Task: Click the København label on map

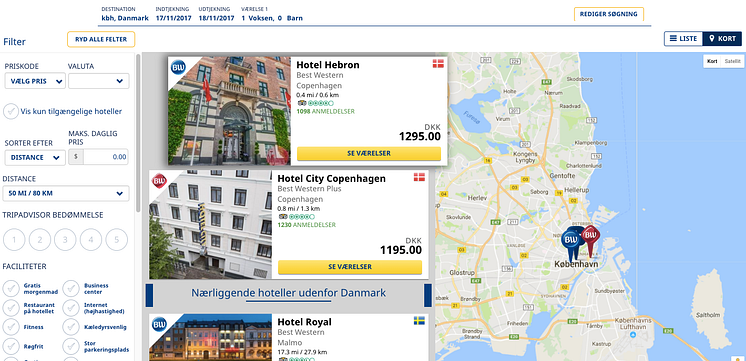Action: click(x=576, y=264)
